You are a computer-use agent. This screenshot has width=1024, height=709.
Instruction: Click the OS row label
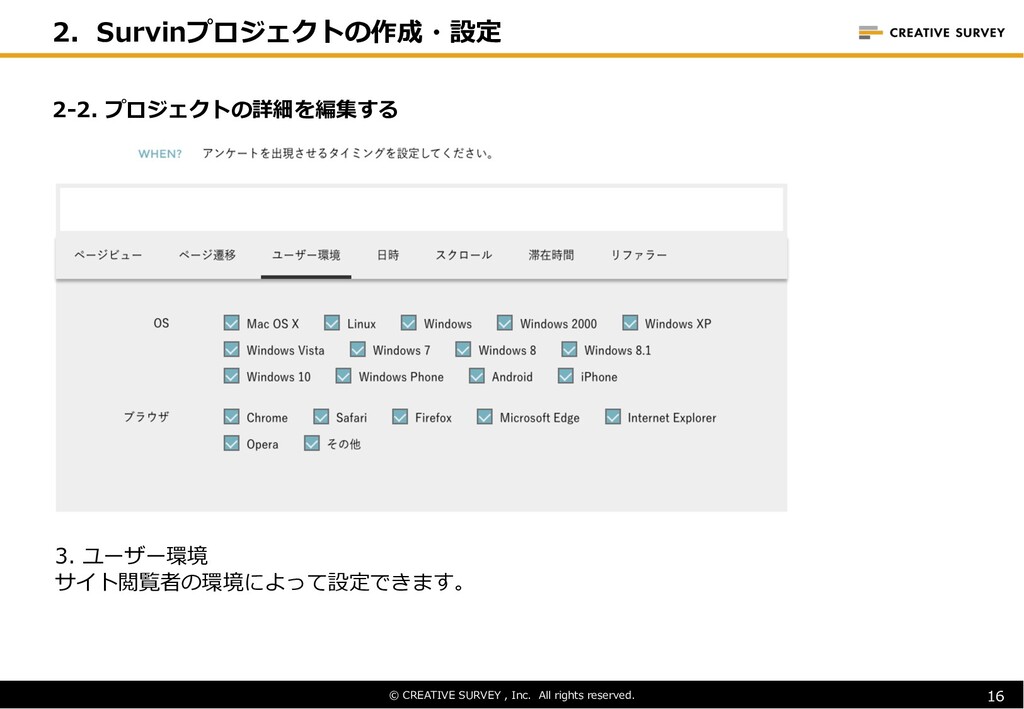tap(161, 323)
